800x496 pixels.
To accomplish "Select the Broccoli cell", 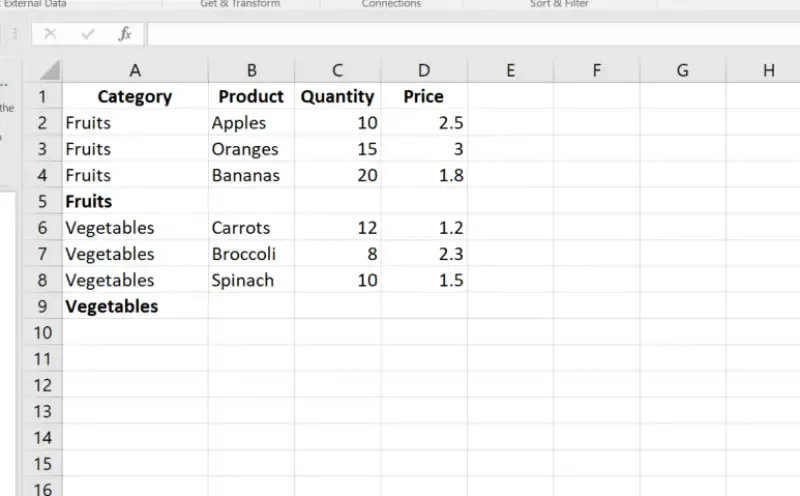I will click(251, 254).
